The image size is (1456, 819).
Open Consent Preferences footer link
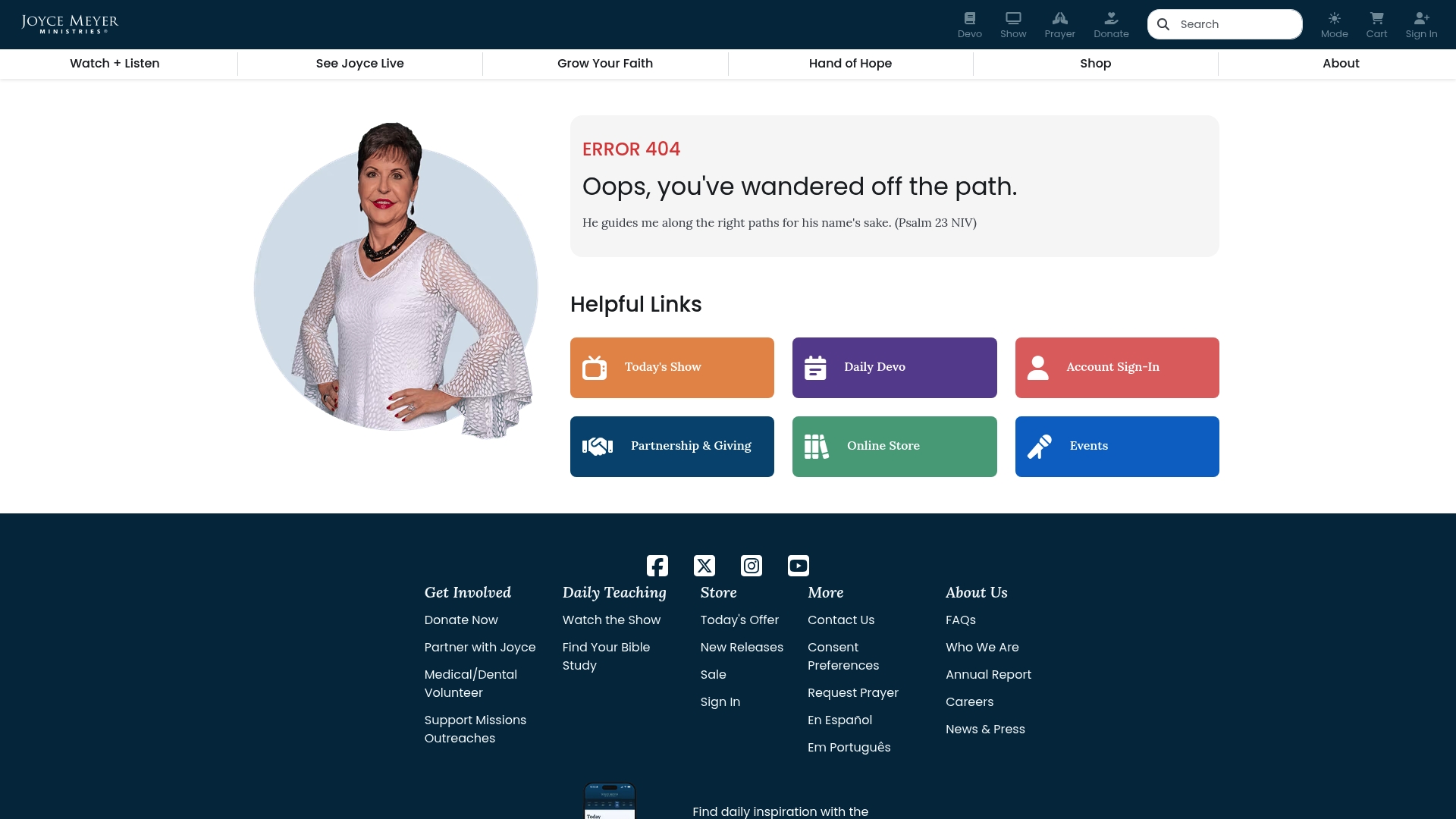pyautogui.click(x=843, y=657)
